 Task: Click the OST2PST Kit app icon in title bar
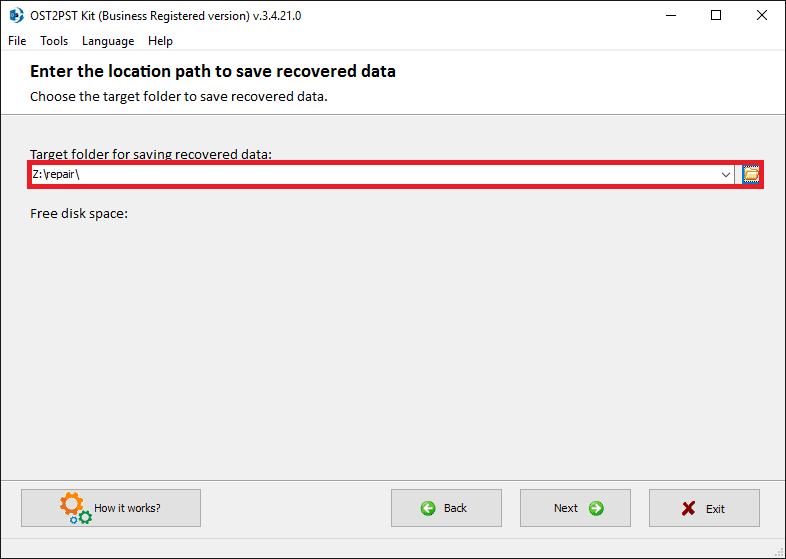coord(16,16)
